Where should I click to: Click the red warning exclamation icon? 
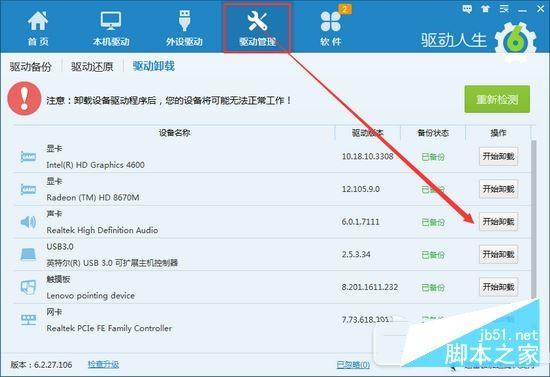click(24, 99)
